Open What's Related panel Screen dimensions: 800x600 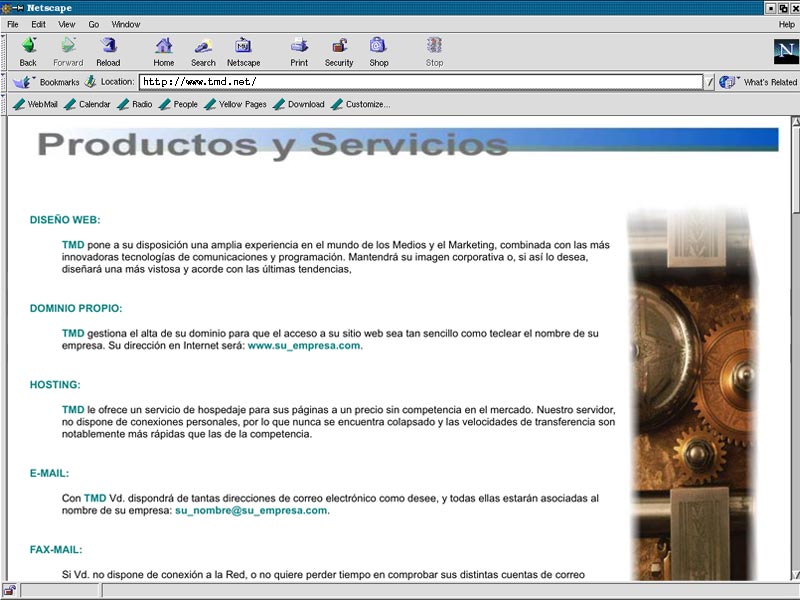tap(758, 82)
